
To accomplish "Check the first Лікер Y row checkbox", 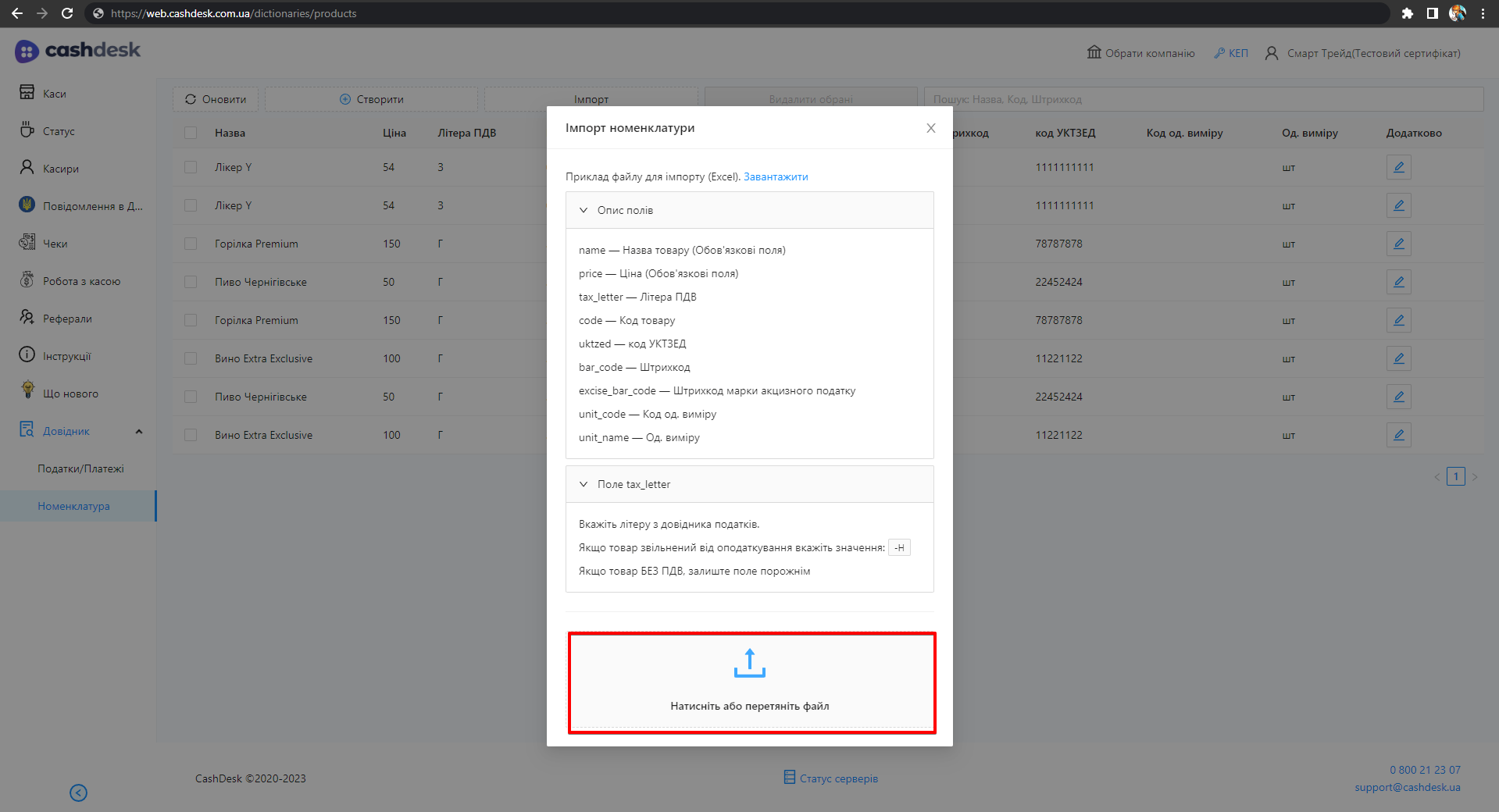I will click(x=191, y=167).
